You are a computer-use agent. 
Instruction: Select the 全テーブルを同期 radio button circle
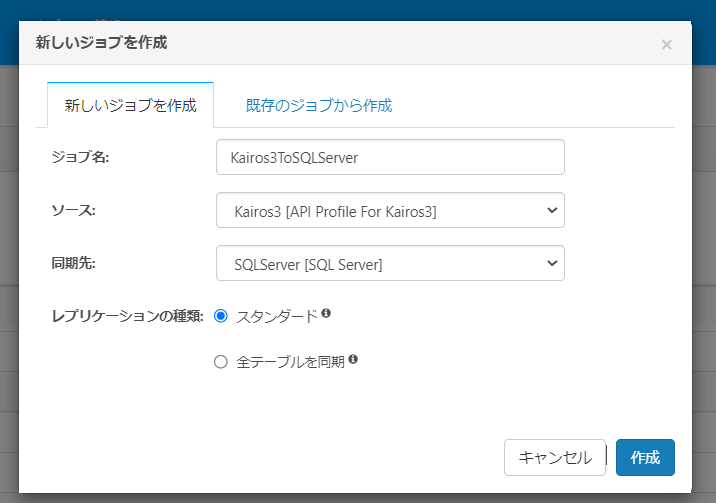coord(221,362)
